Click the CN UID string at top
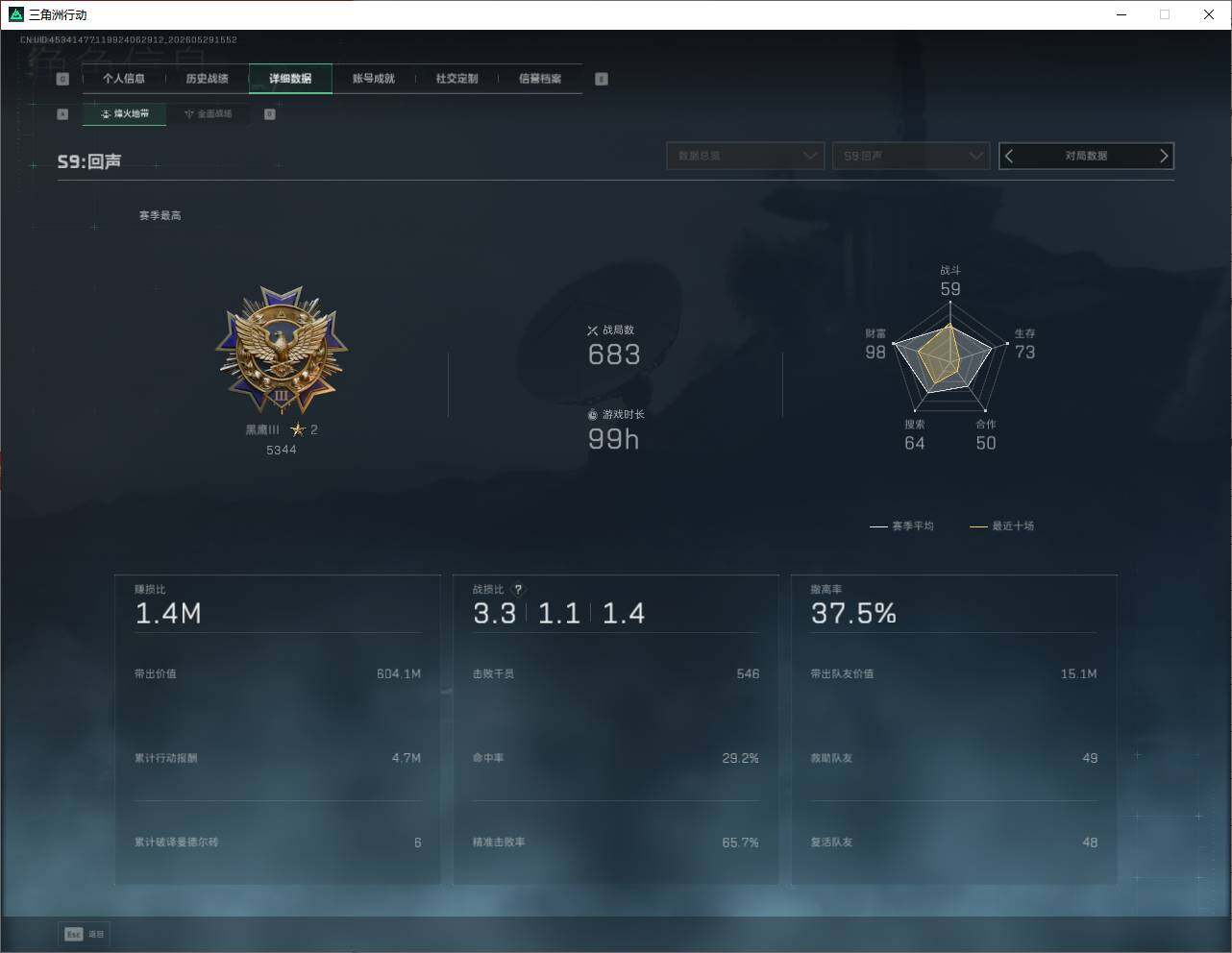1232x953 pixels. pos(129,40)
